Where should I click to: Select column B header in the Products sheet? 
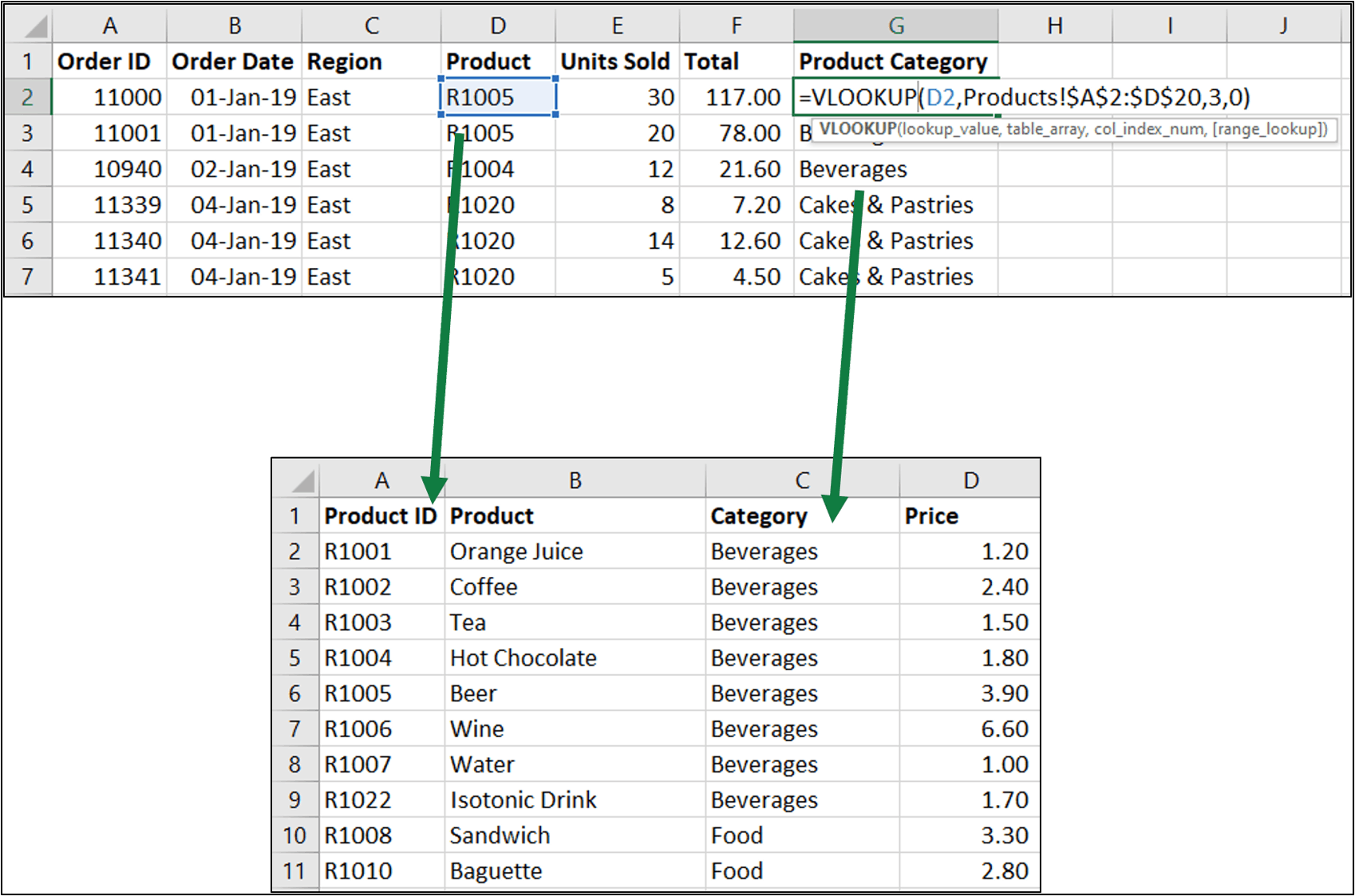[575, 480]
